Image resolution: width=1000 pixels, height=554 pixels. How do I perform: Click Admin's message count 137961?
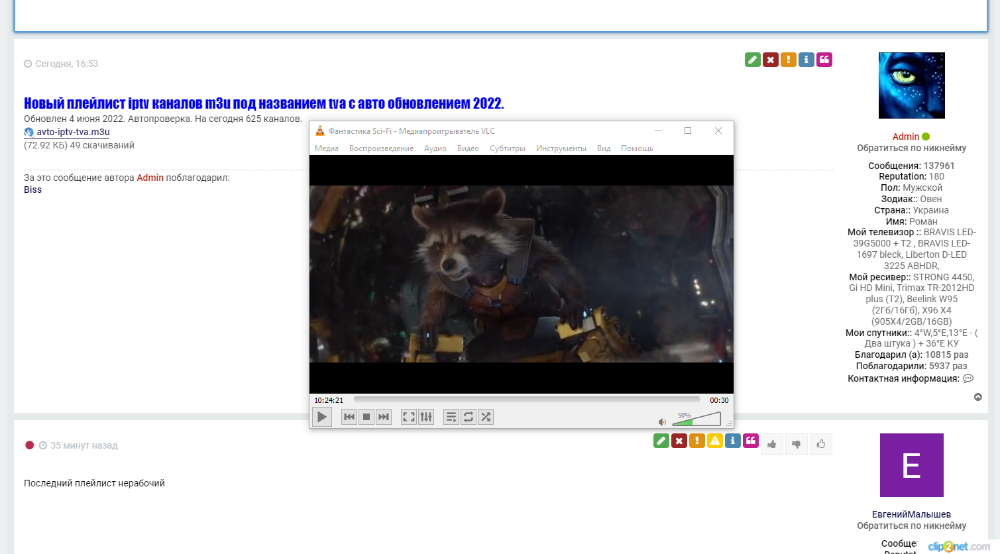click(x=939, y=166)
